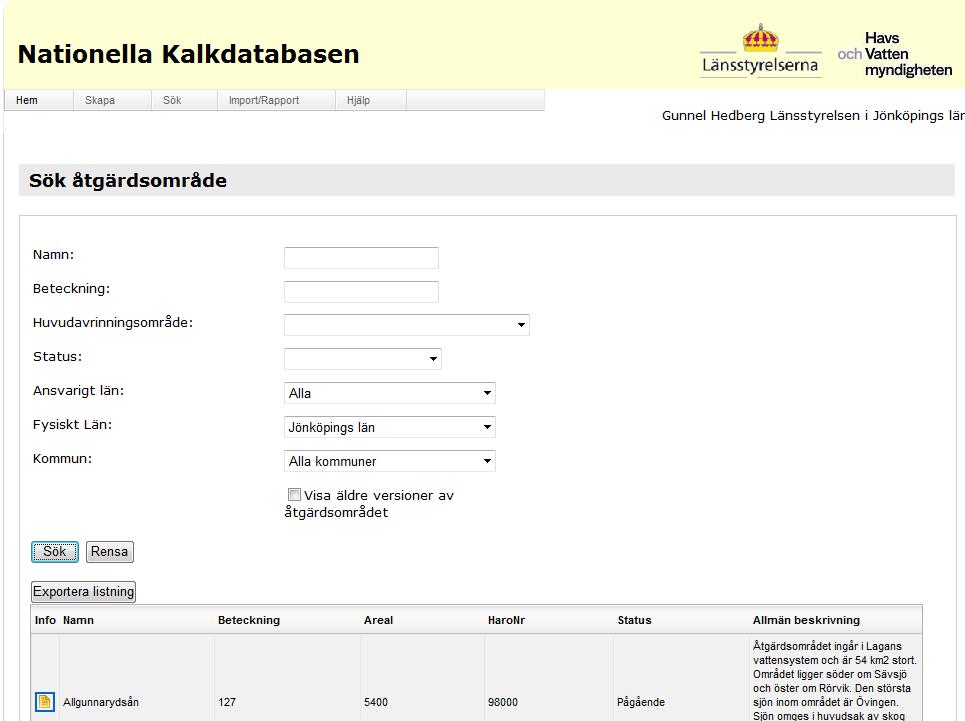
Task: Sort by Status column header
Action: [x=634, y=620]
